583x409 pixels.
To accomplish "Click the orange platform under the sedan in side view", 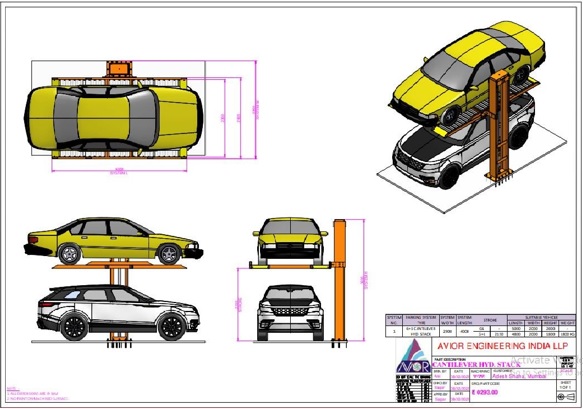I will [x=119, y=266].
